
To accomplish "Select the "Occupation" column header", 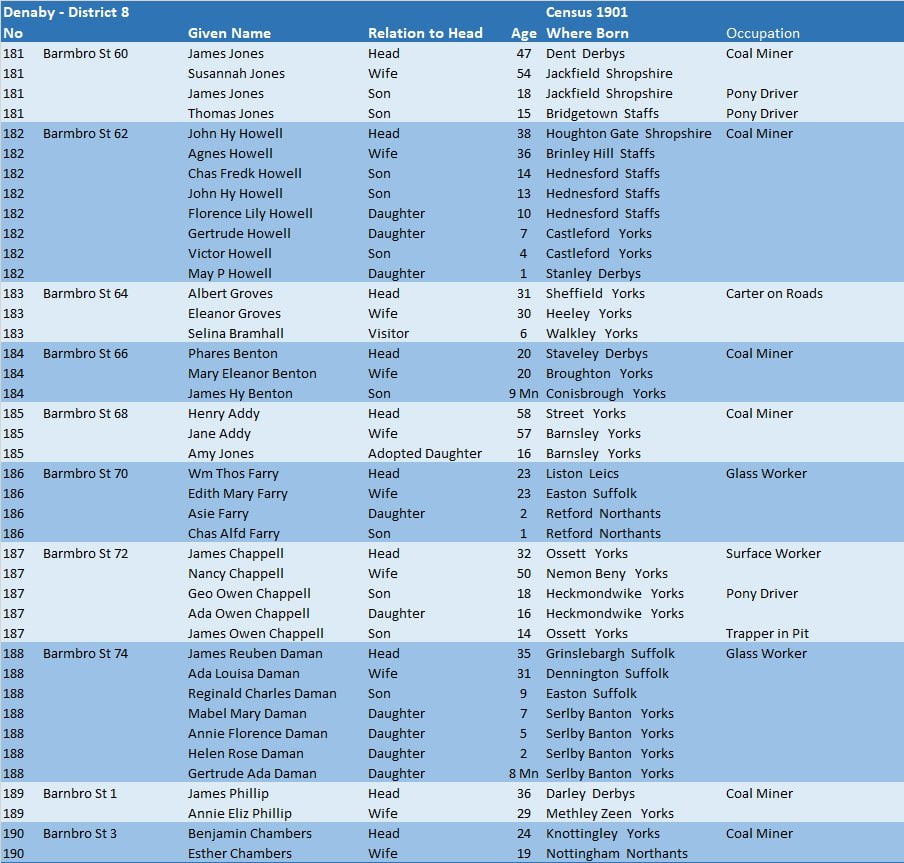I will point(762,33).
